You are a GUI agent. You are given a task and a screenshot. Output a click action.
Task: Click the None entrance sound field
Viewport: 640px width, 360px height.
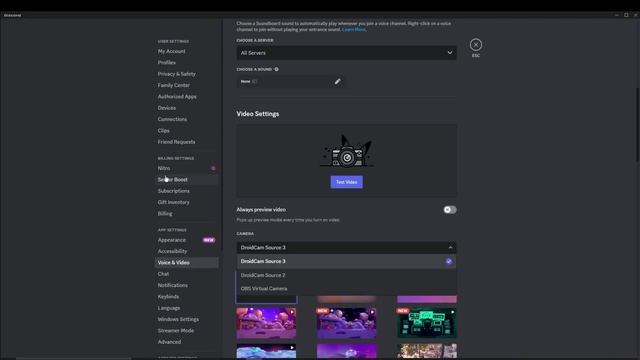(290, 82)
